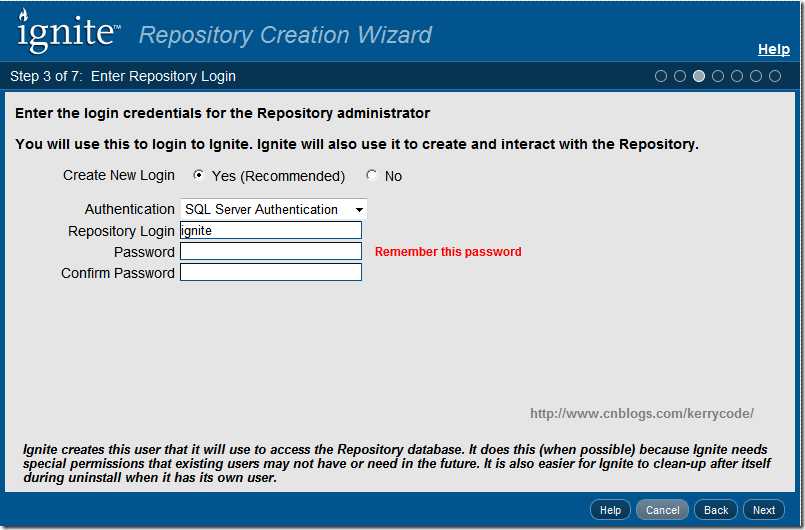This screenshot has width=805, height=530.
Task: Focus the Password input field
Action: tap(271, 251)
